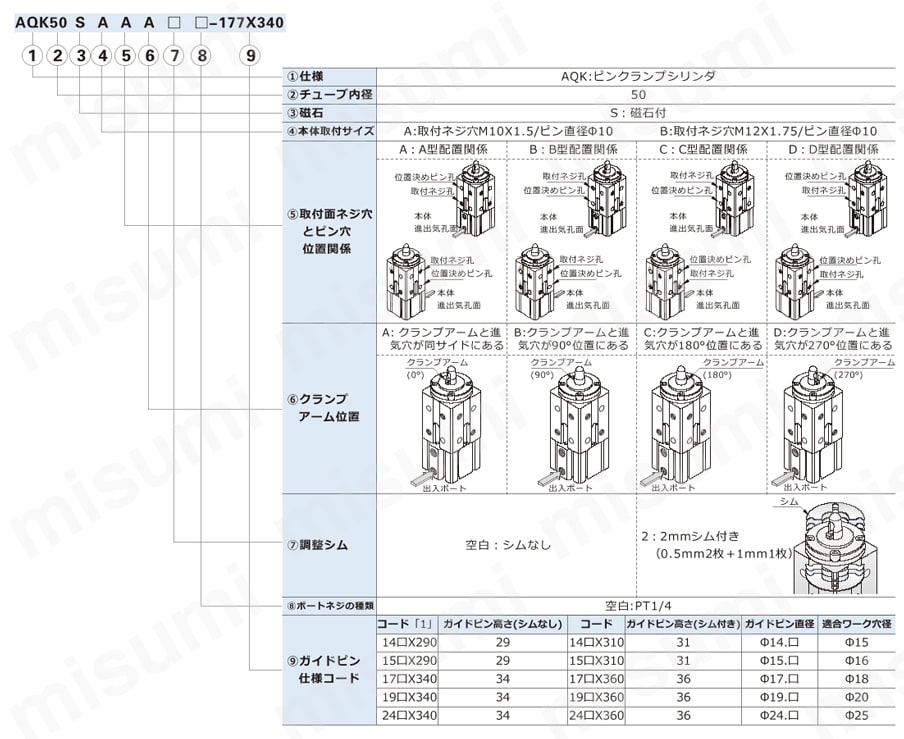The height and width of the screenshot is (739, 904).
Task: Click the 2：2mmシム付き text
Action: (690, 536)
